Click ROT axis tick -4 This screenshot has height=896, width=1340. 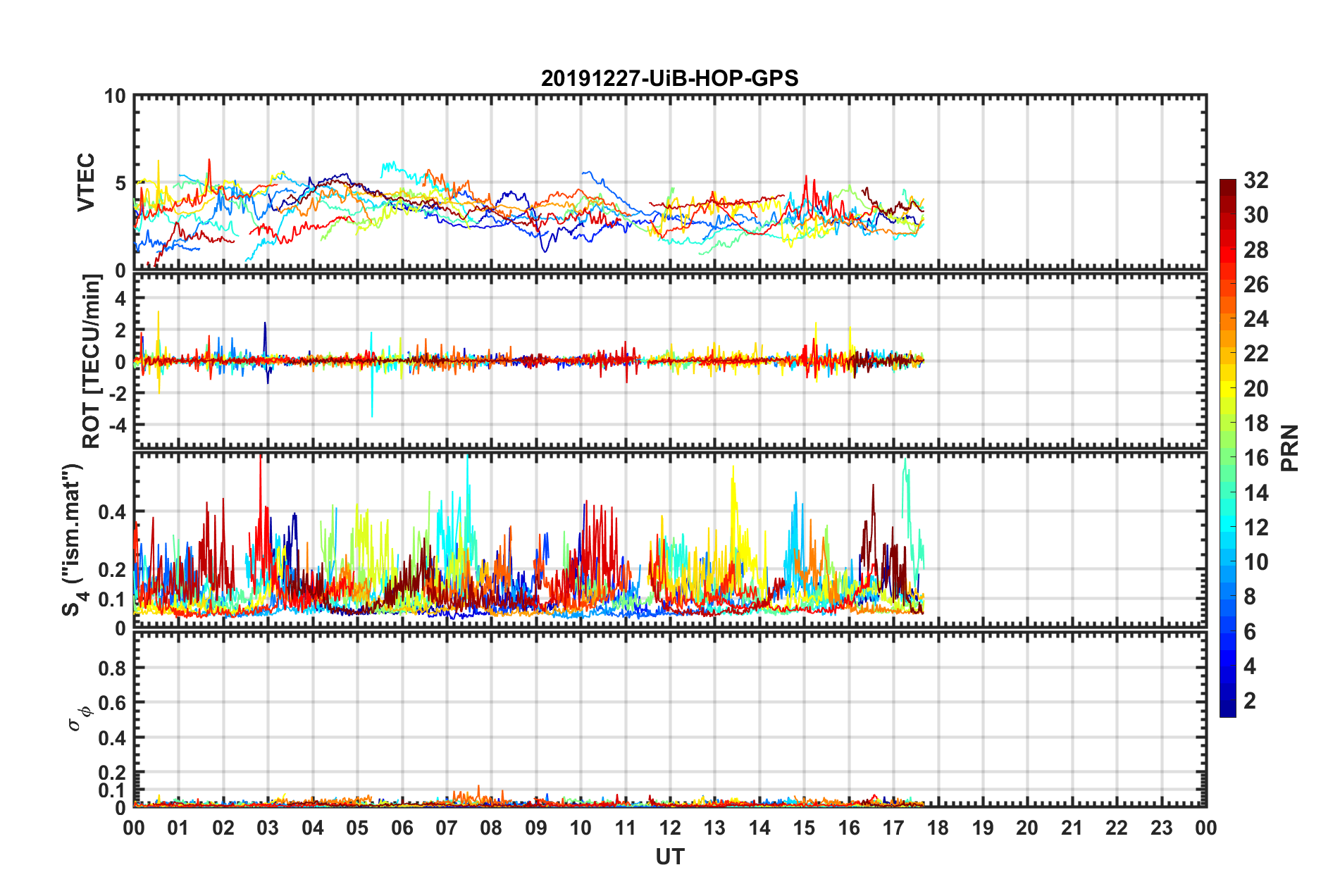point(118,425)
